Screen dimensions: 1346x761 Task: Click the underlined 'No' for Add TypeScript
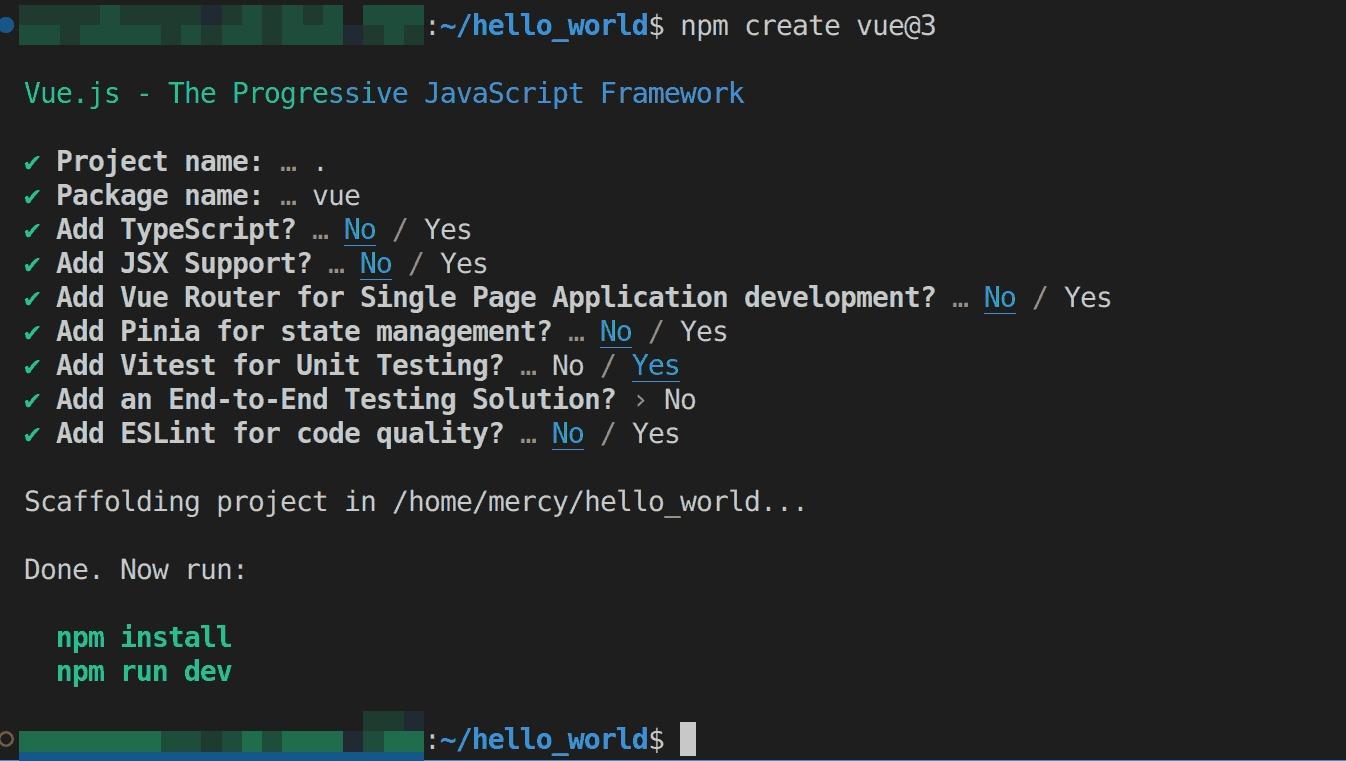tap(360, 230)
